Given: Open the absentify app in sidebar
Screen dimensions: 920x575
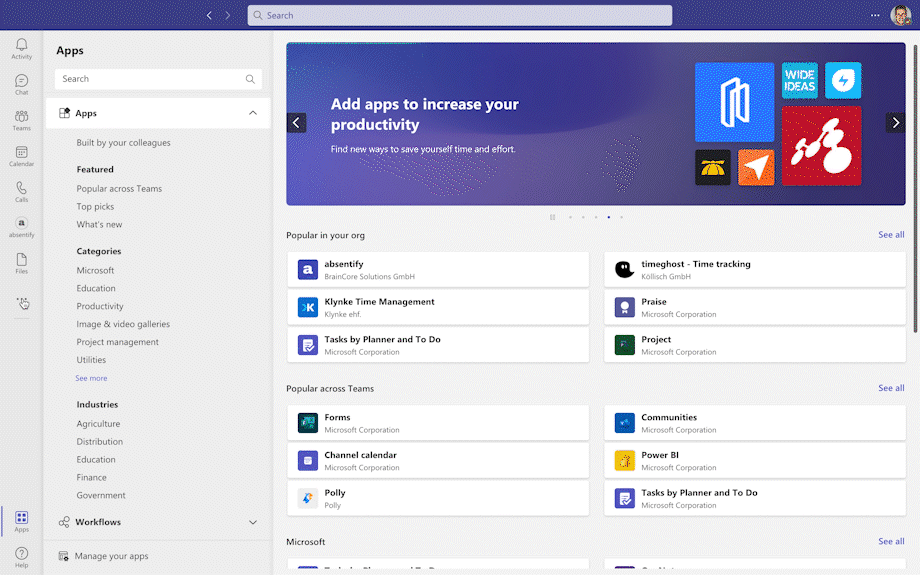Looking at the screenshot, I should (21, 227).
